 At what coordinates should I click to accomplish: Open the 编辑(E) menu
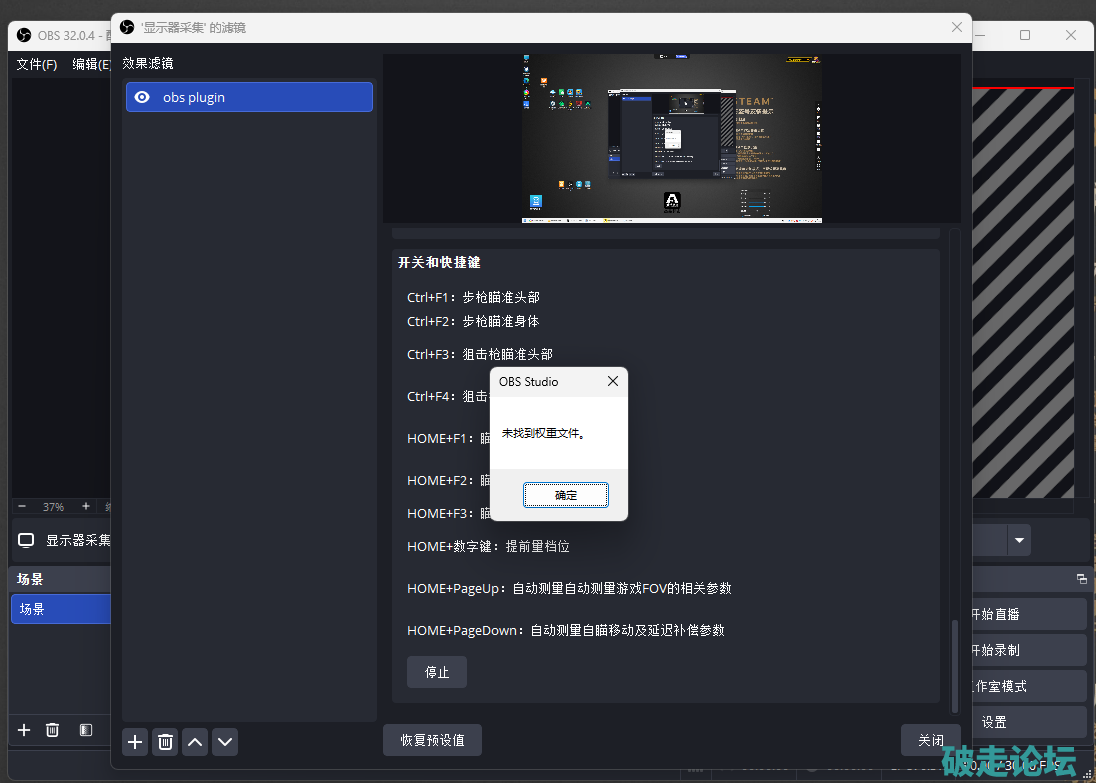tap(91, 64)
